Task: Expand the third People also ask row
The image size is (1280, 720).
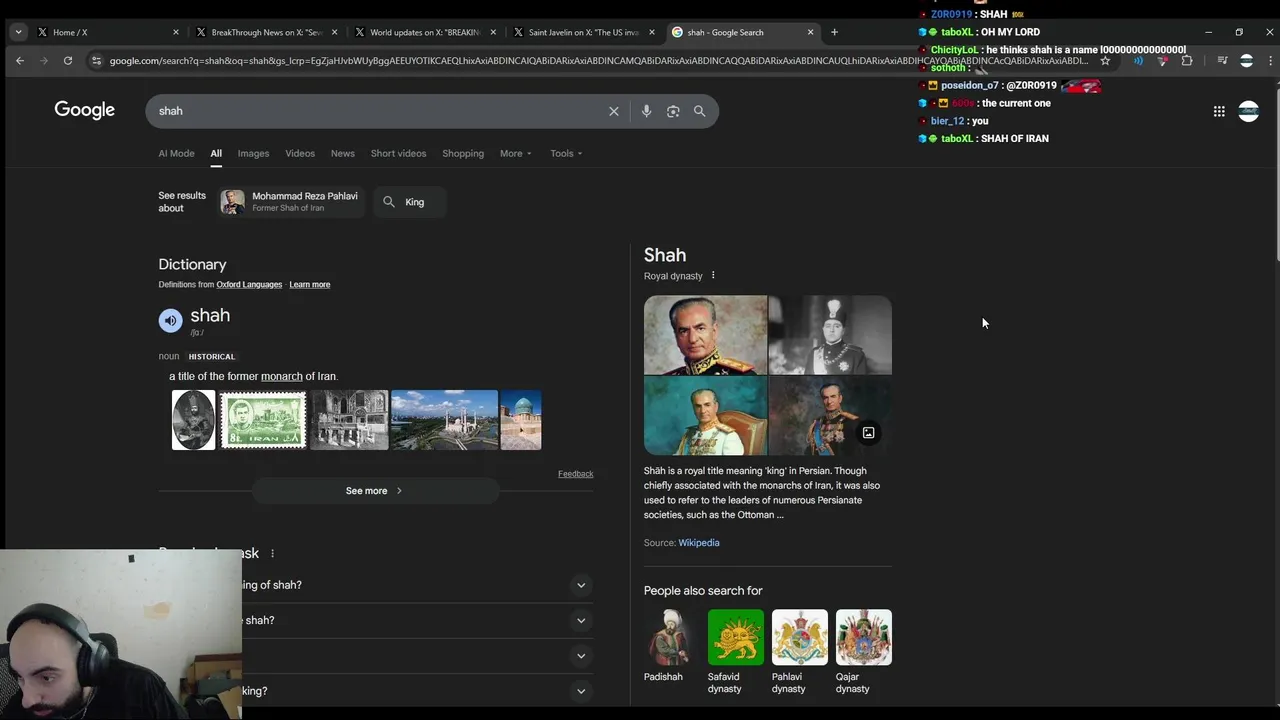Action: point(581,656)
